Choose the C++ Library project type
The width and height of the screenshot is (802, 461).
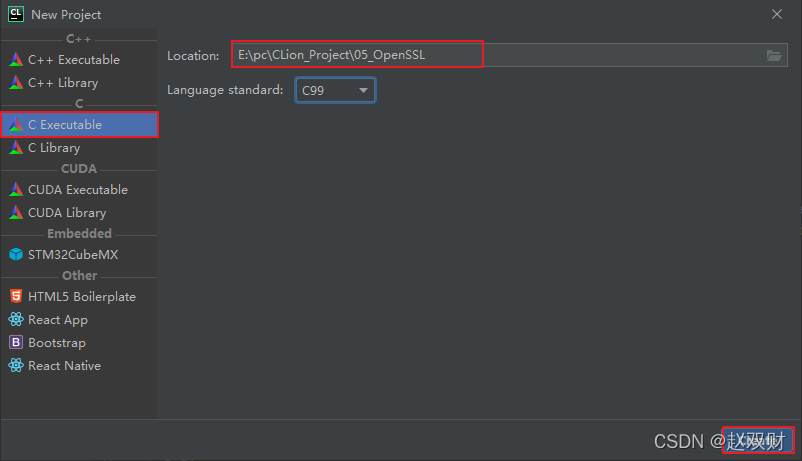click(79, 83)
